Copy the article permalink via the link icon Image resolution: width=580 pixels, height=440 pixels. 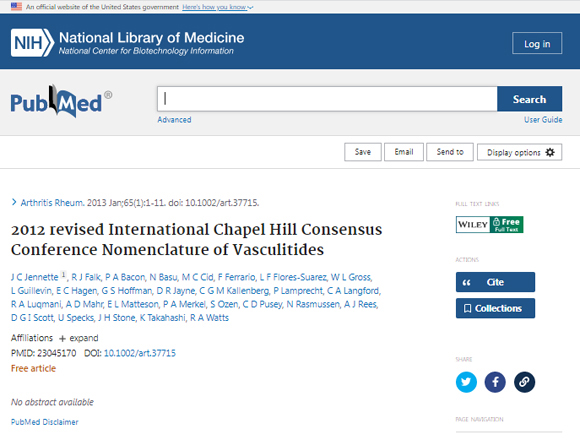[x=524, y=382]
